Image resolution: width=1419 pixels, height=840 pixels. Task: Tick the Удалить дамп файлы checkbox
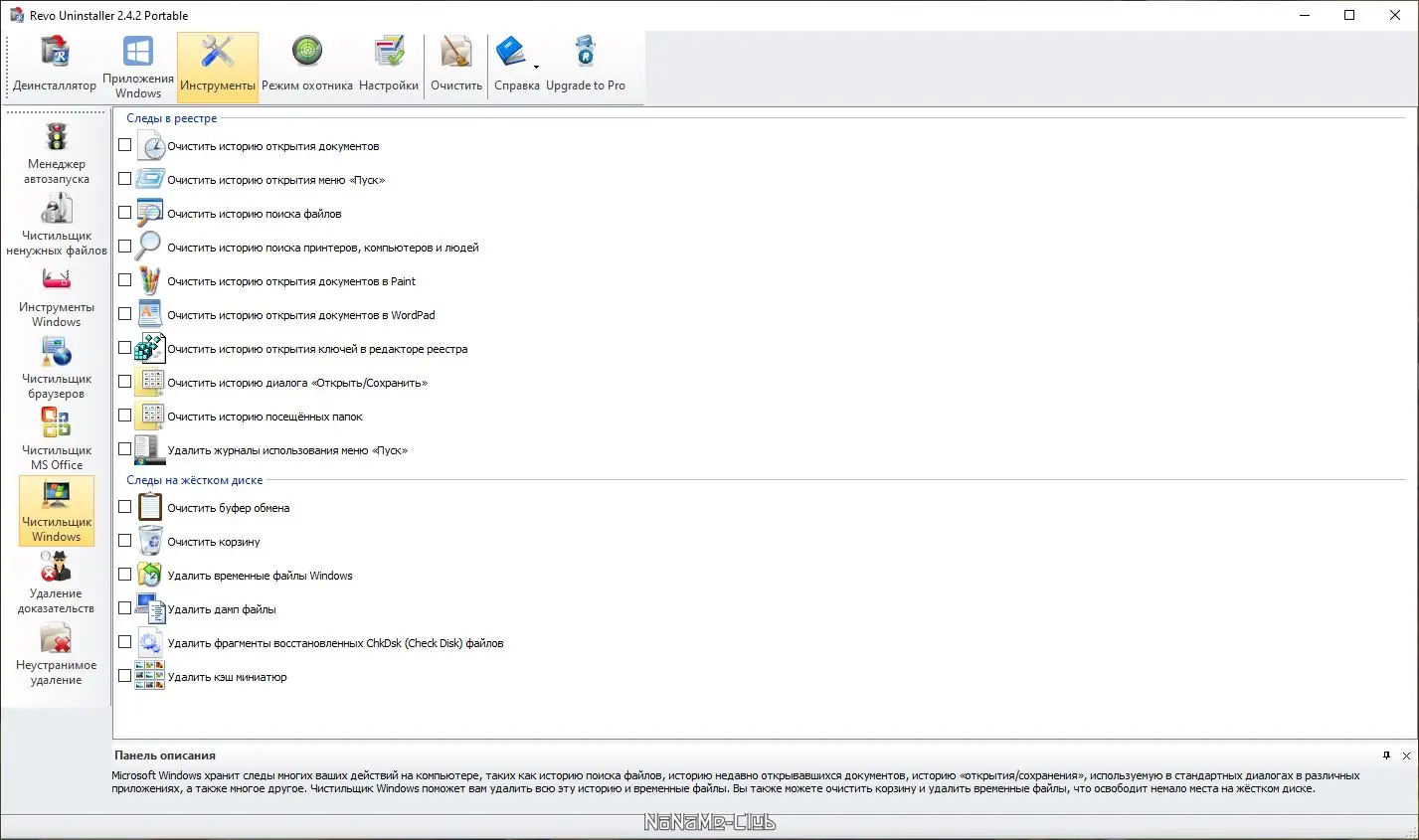(x=125, y=608)
